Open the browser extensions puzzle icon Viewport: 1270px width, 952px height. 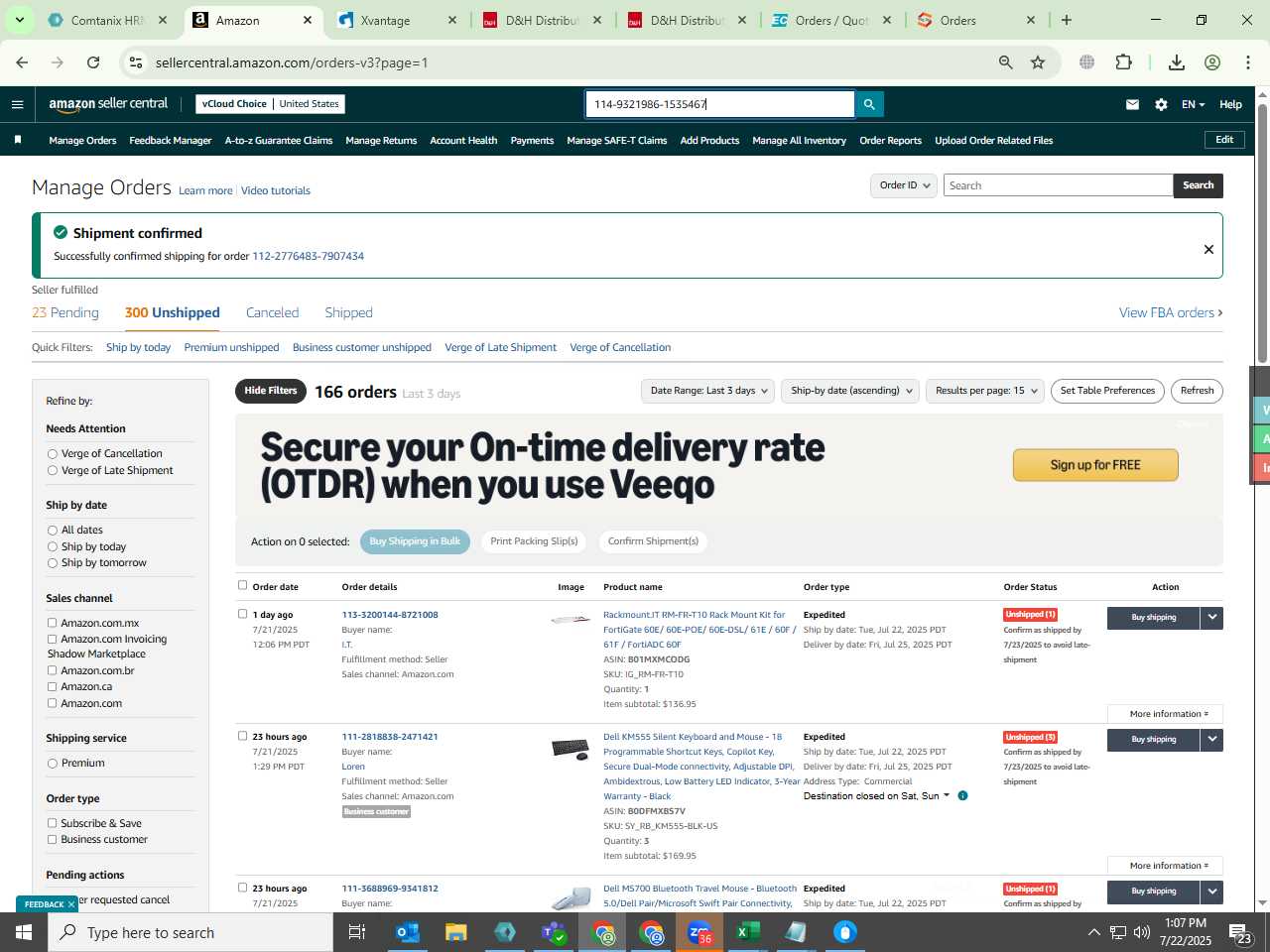click(1123, 62)
